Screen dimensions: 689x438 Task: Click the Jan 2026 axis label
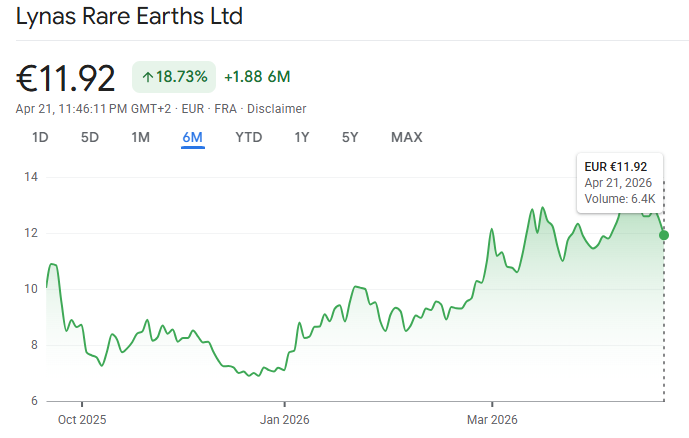click(285, 420)
